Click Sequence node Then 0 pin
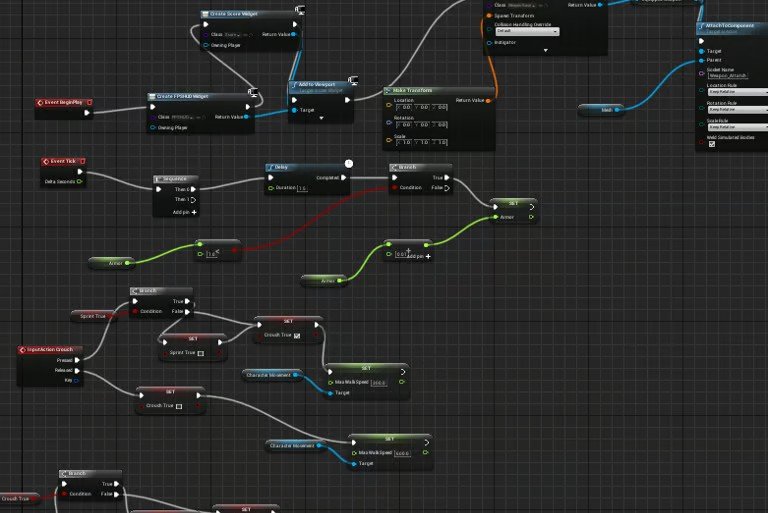Screen dimensions: 768x513 pyautogui.click(x=193, y=189)
